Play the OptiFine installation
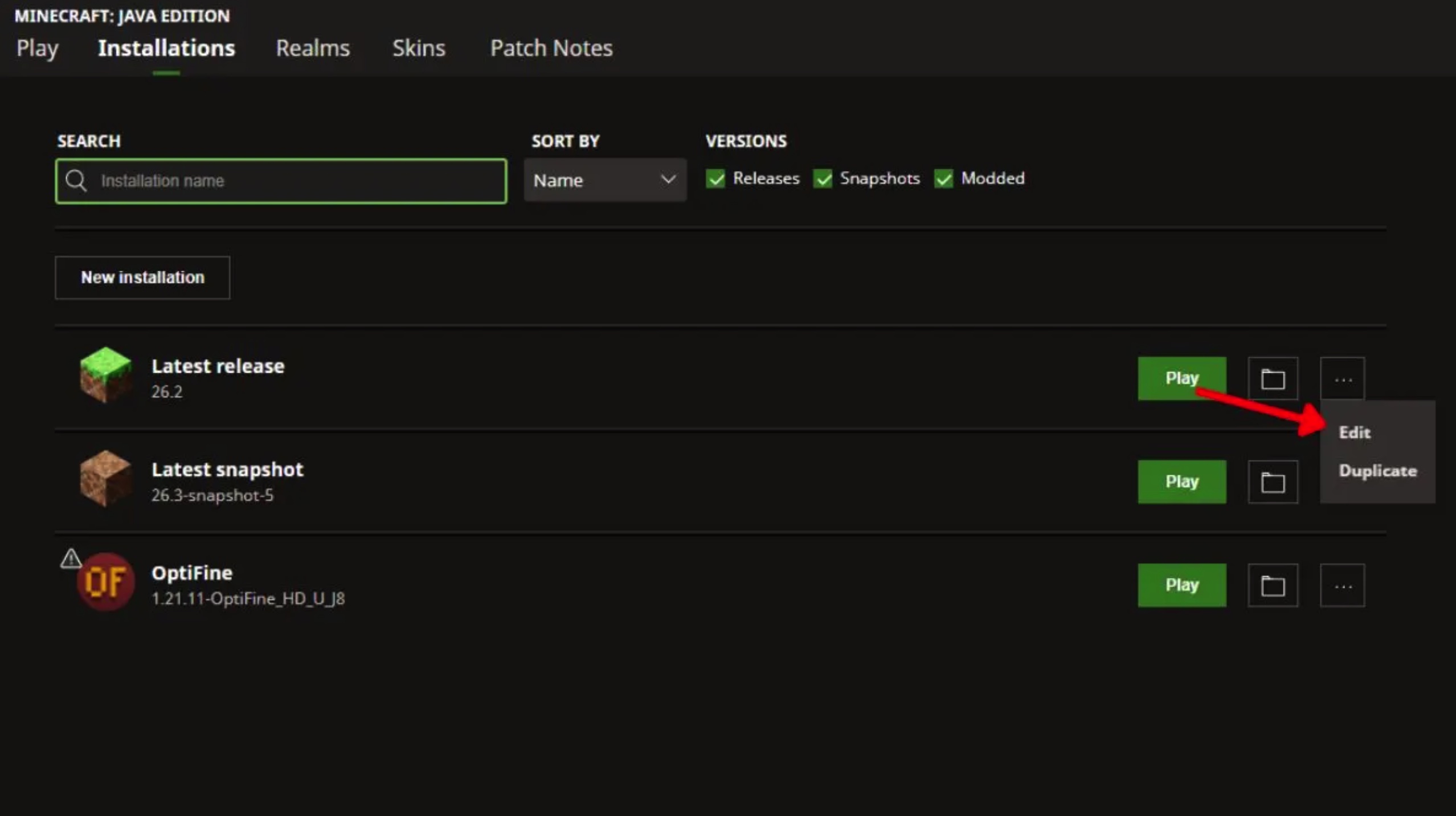 [x=1182, y=585]
